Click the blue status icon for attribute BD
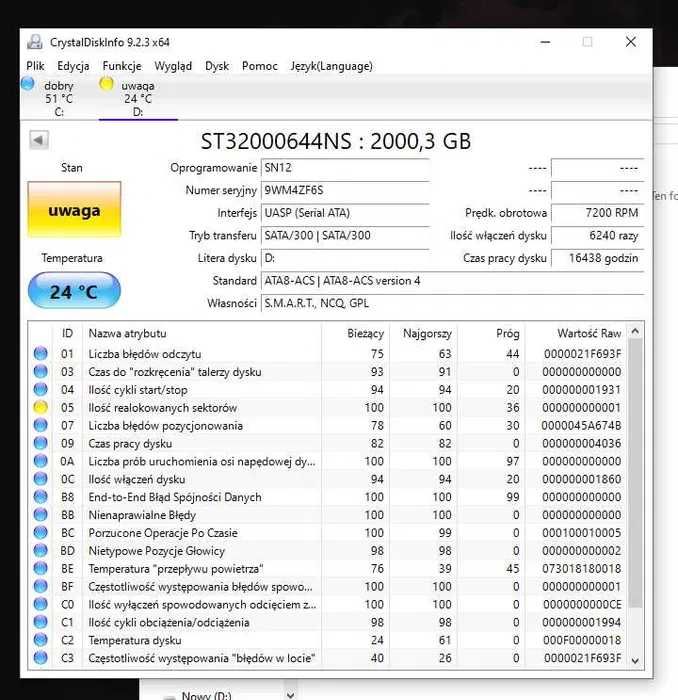This screenshot has width=678, height=700. pyautogui.click(x=41, y=550)
